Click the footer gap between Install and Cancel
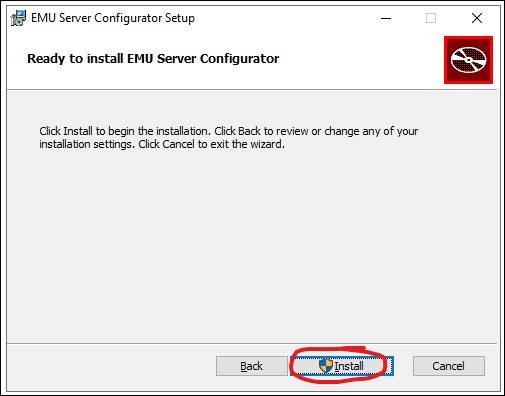The height and width of the screenshot is (396, 505). pyautogui.click(x=403, y=366)
